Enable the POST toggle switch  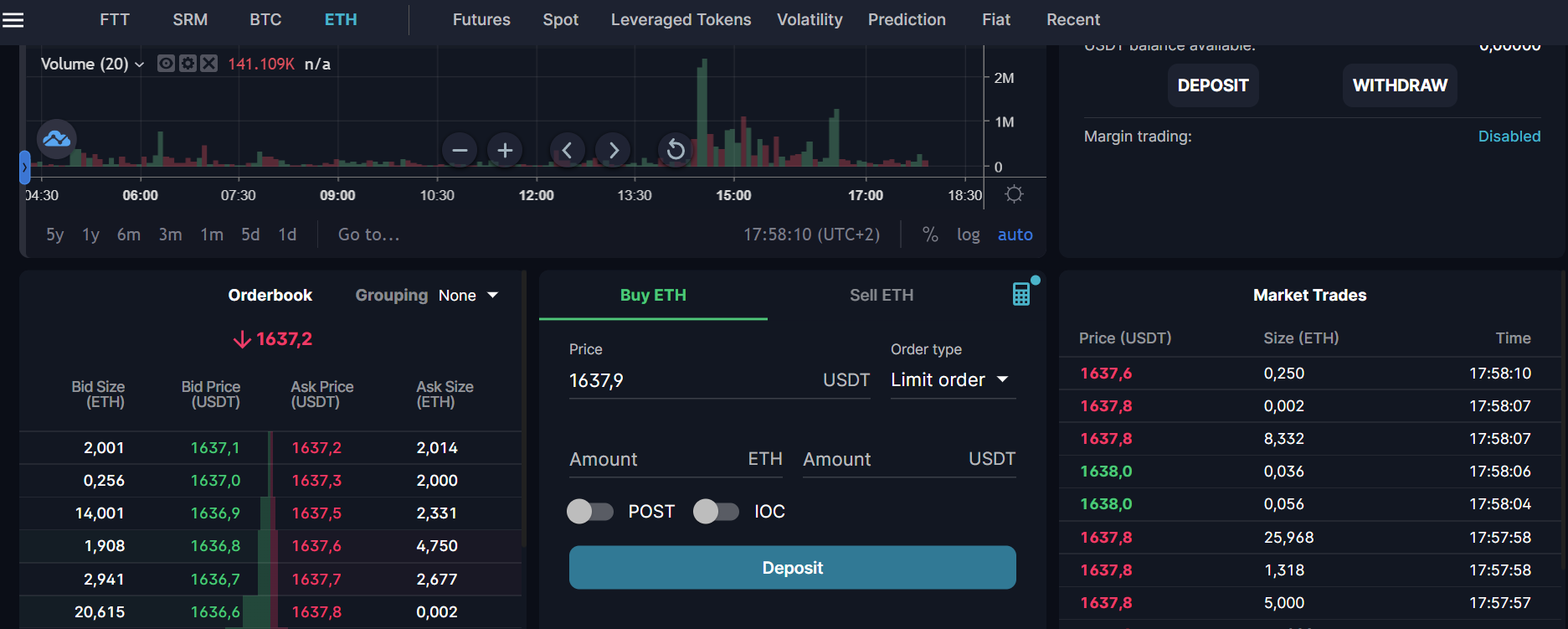click(590, 511)
